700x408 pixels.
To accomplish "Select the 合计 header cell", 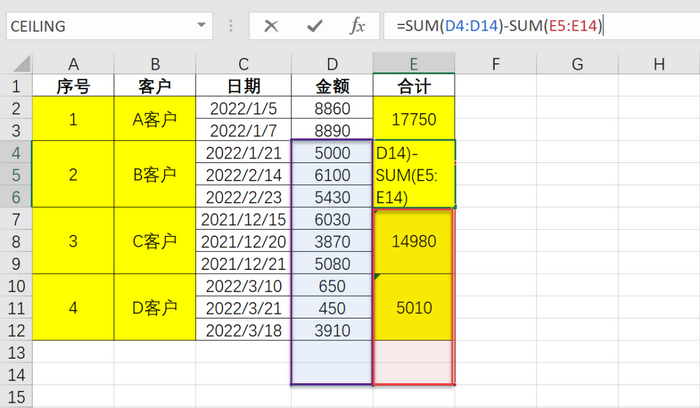I will pyautogui.click(x=414, y=86).
